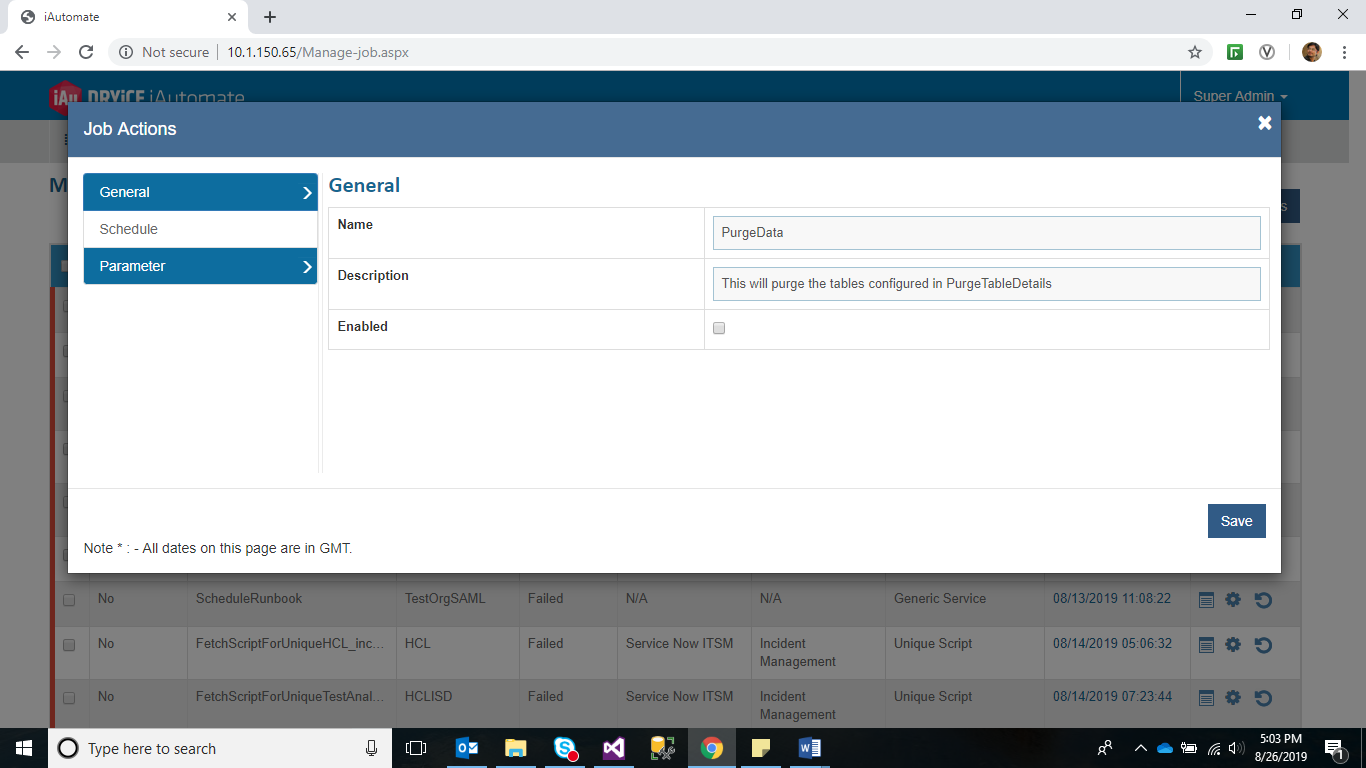Click the Generic Service cell

tap(940, 598)
